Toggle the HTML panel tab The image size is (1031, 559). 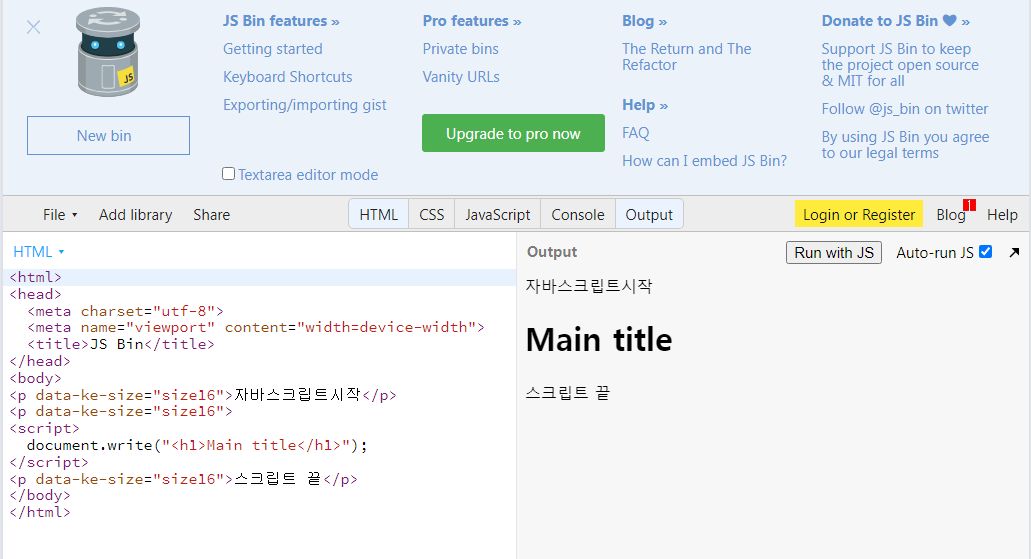(x=379, y=214)
